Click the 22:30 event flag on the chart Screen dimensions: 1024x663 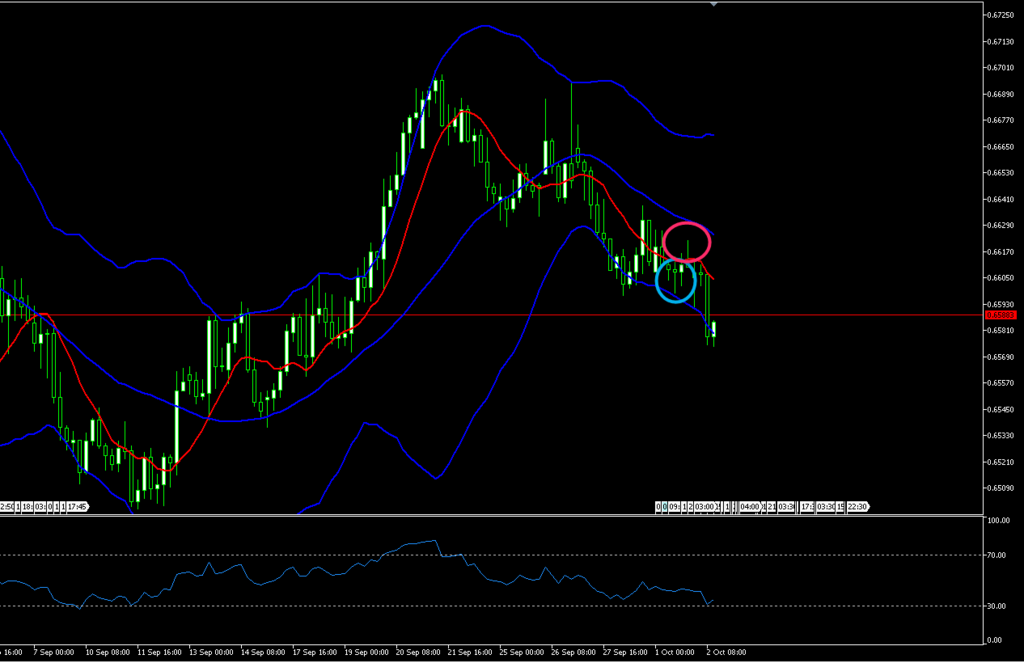click(x=857, y=507)
